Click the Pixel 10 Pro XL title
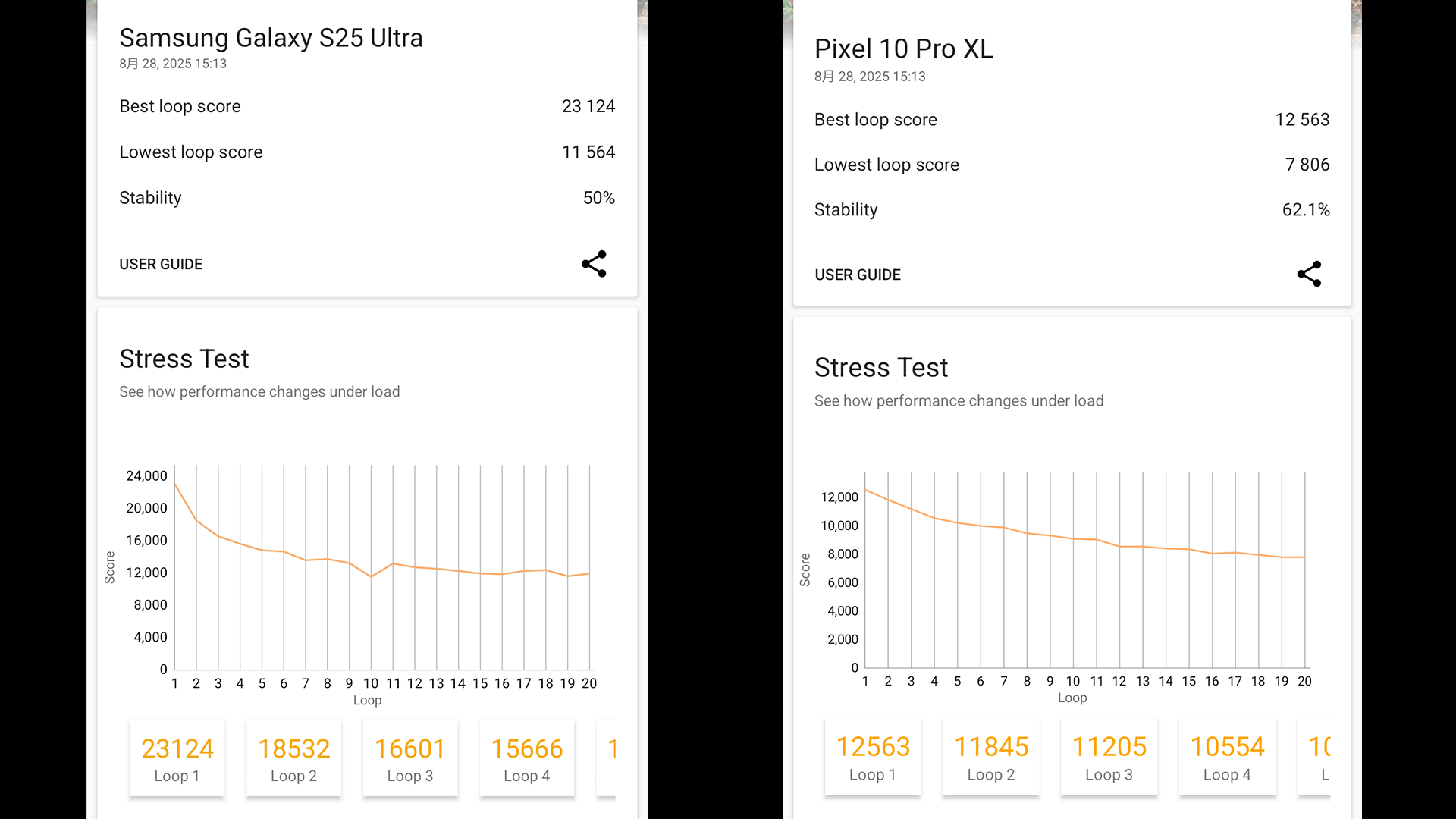This screenshot has height=819, width=1456. 904,49
